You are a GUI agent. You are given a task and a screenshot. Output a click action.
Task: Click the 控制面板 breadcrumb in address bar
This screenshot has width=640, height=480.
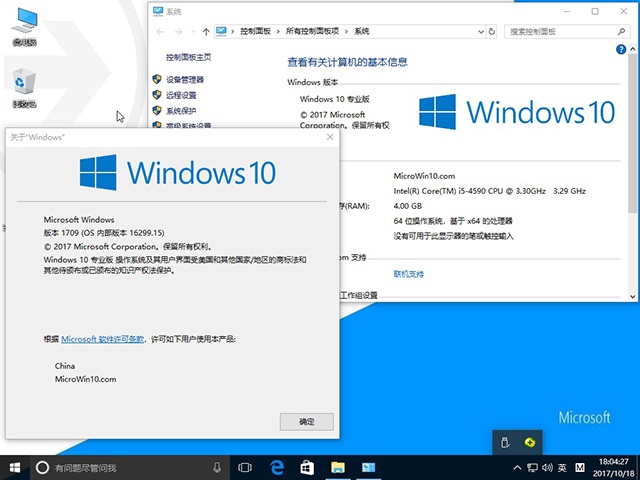(259, 31)
